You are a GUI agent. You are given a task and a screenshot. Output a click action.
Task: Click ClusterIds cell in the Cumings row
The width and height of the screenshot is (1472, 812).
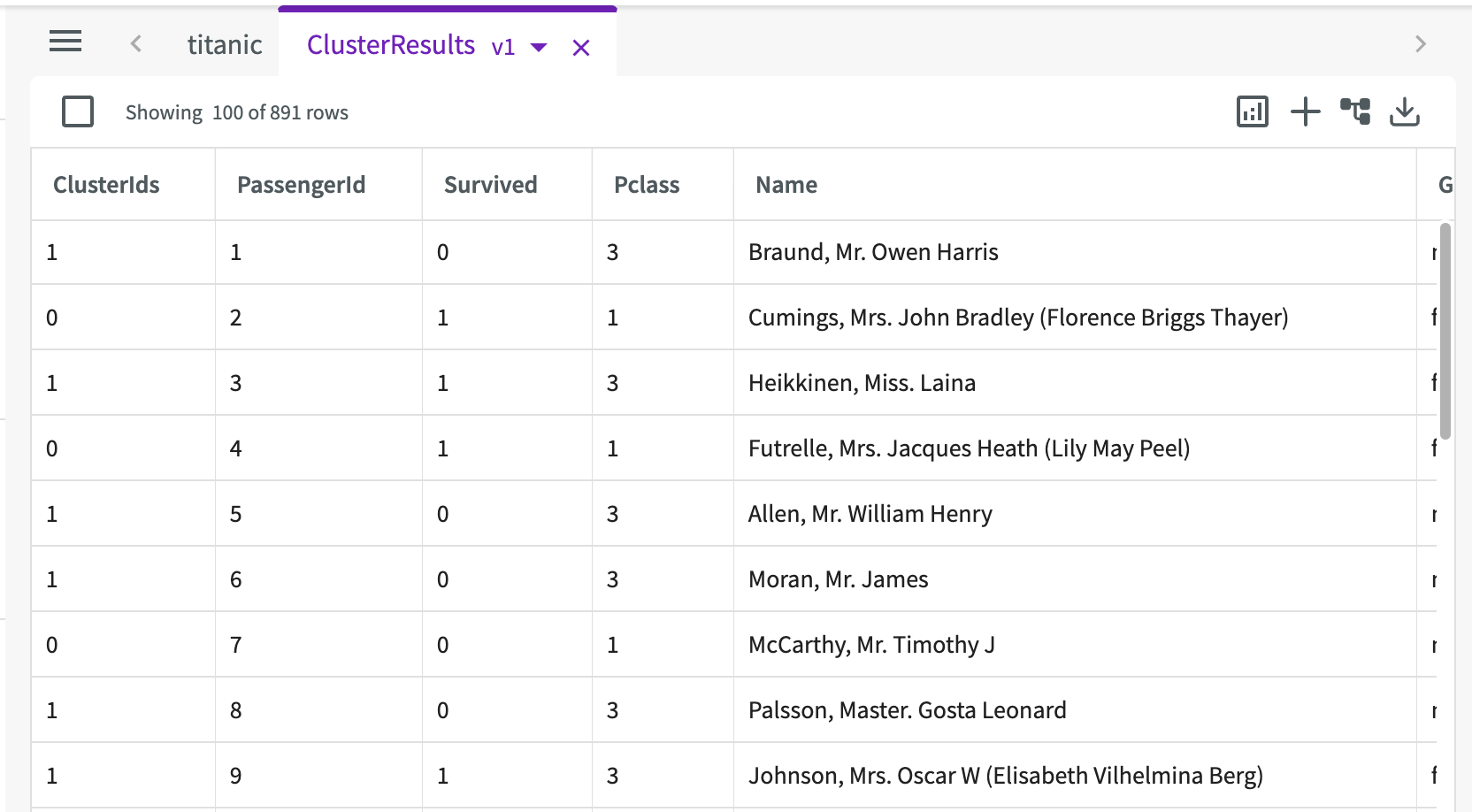pos(124,318)
